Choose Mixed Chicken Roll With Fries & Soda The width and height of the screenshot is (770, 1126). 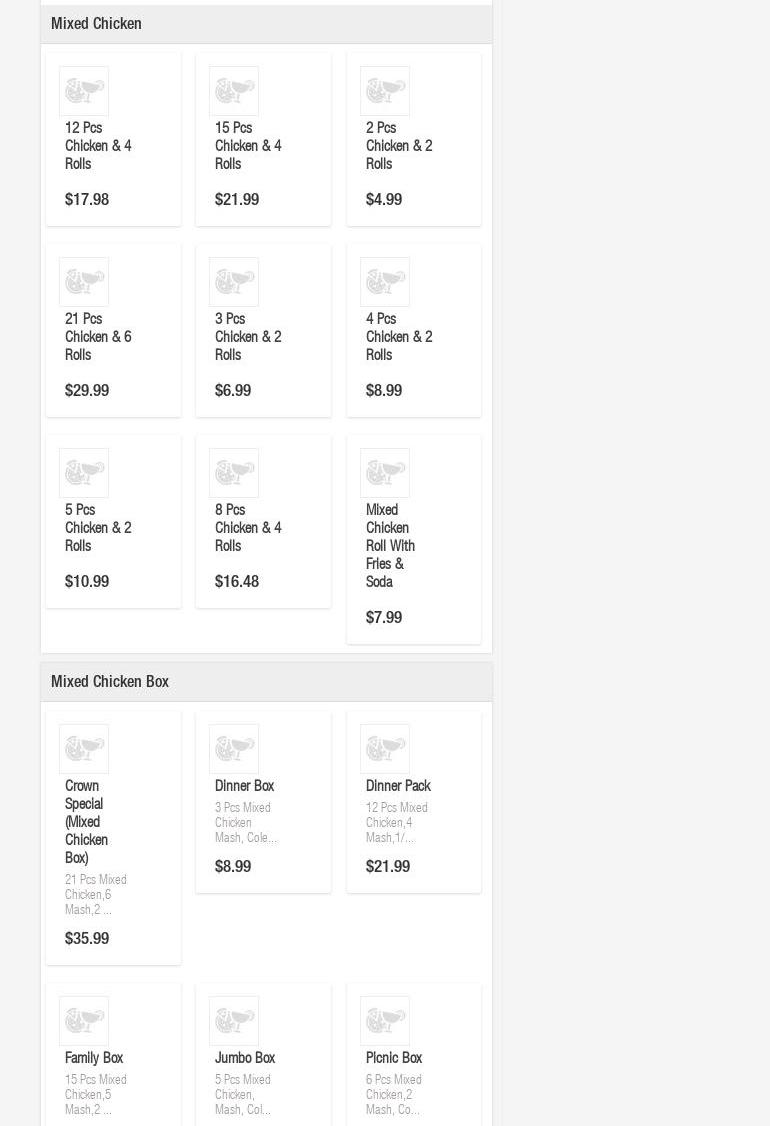click(390, 546)
